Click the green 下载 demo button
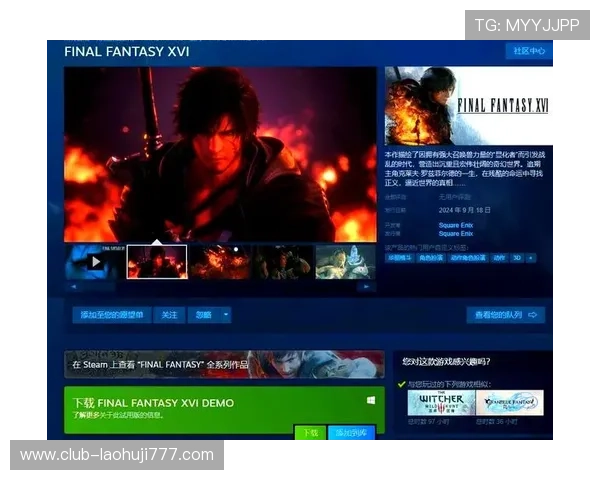Viewport: 600px width, 480px height. coord(310,432)
